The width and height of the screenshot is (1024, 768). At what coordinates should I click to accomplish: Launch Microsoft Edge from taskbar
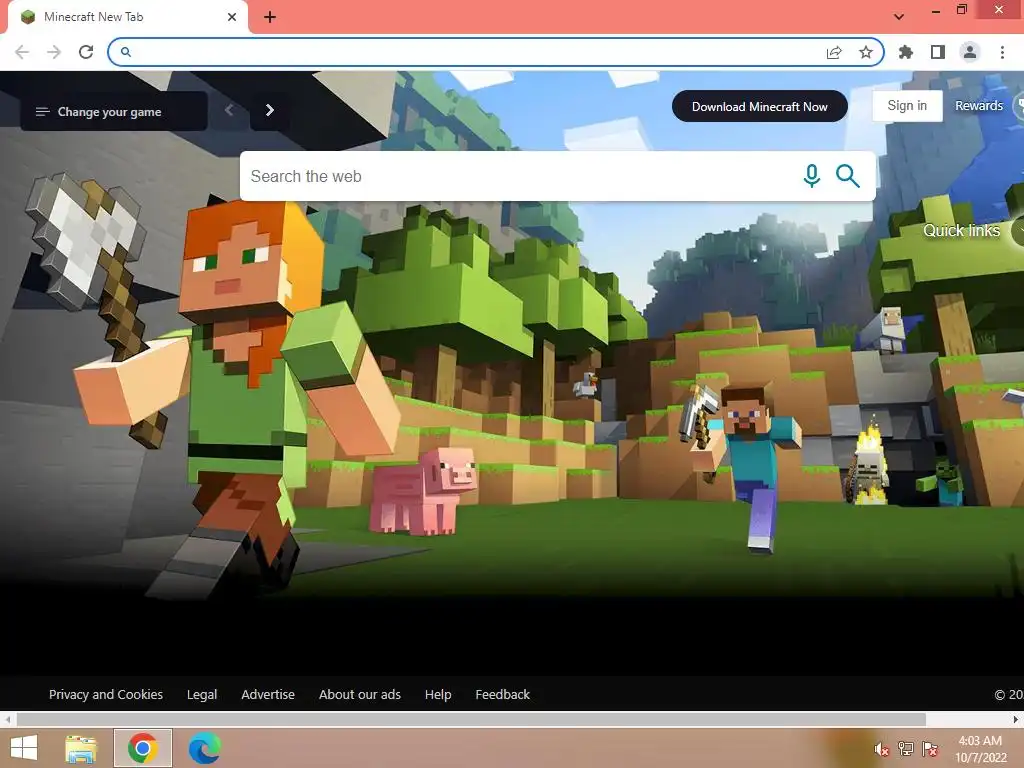(x=204, y=748)
